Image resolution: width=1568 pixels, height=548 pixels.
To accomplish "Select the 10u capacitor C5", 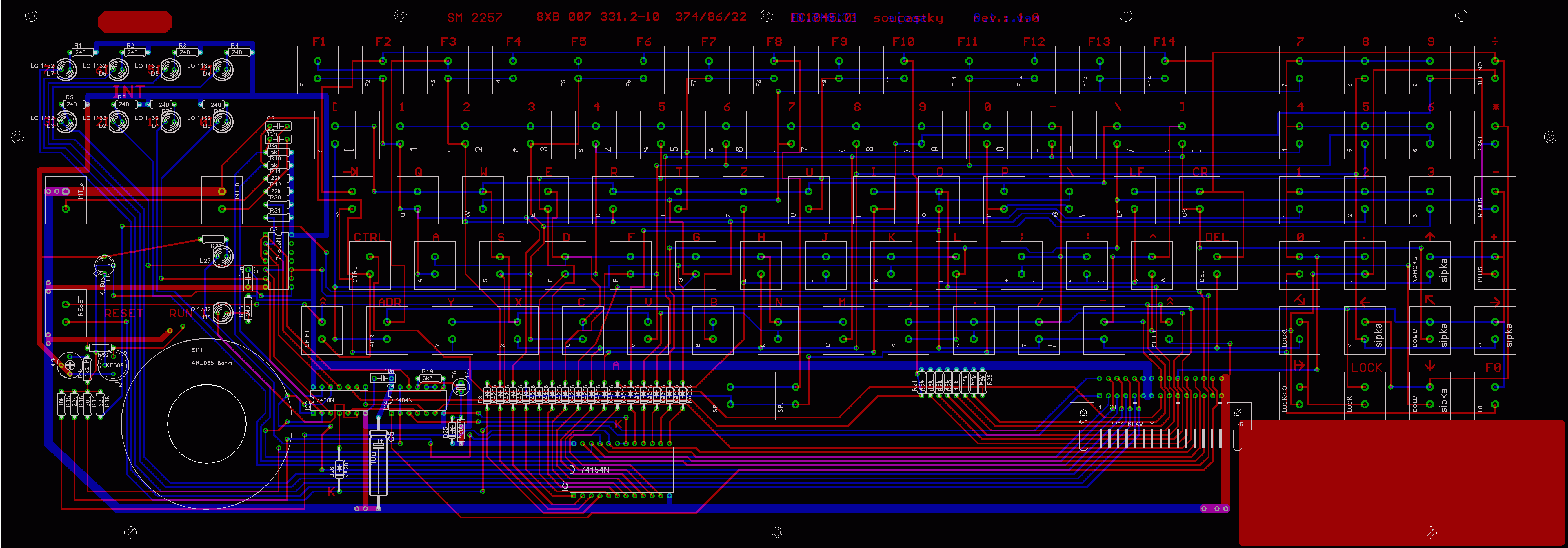I will 378,463.
